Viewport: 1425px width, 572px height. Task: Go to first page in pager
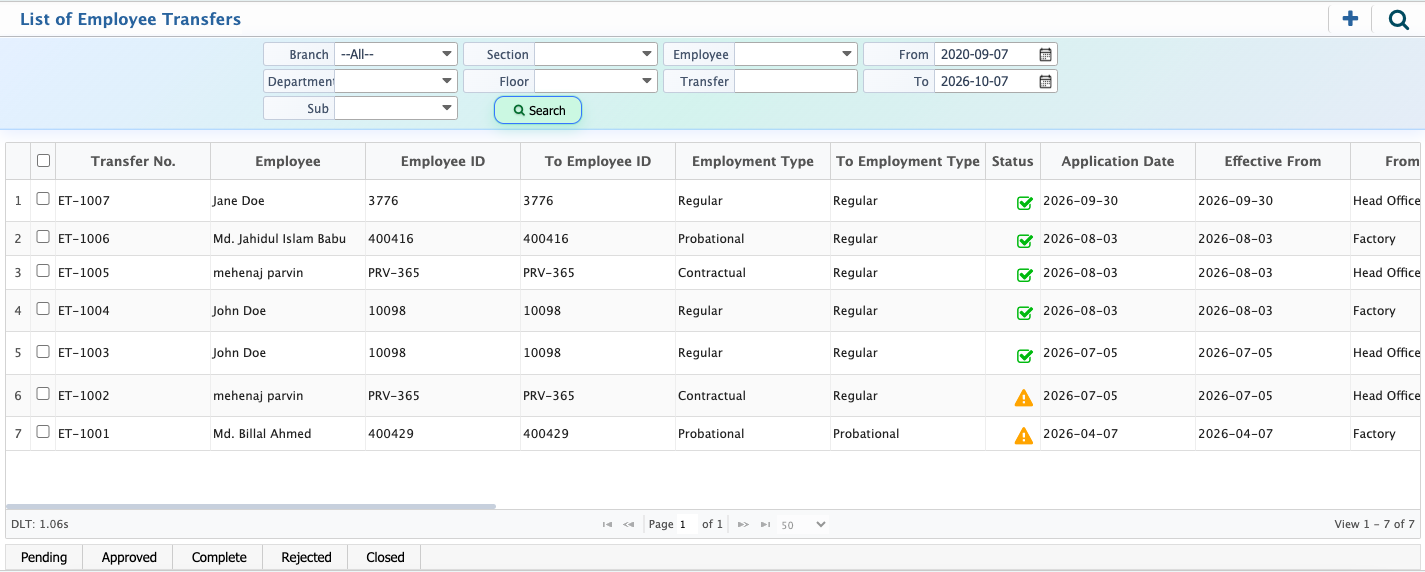click(x=607, y=524)
